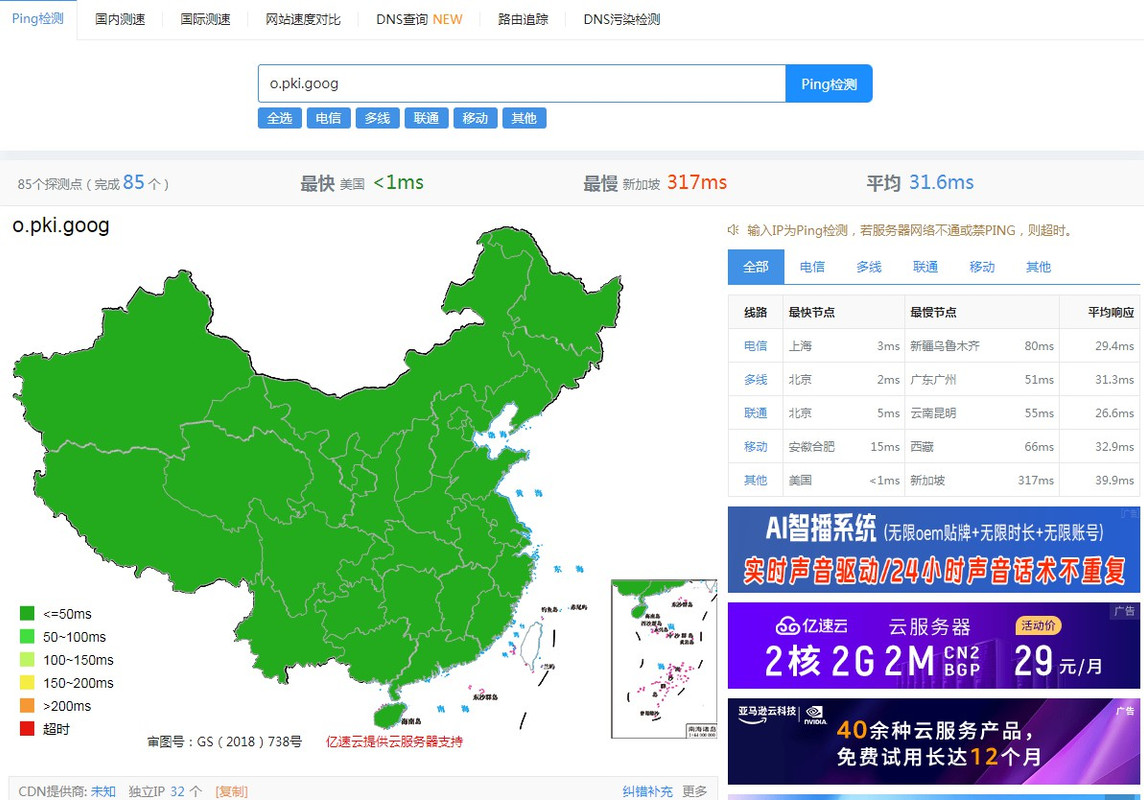Open 路由追踪 tab

[522, 20]
